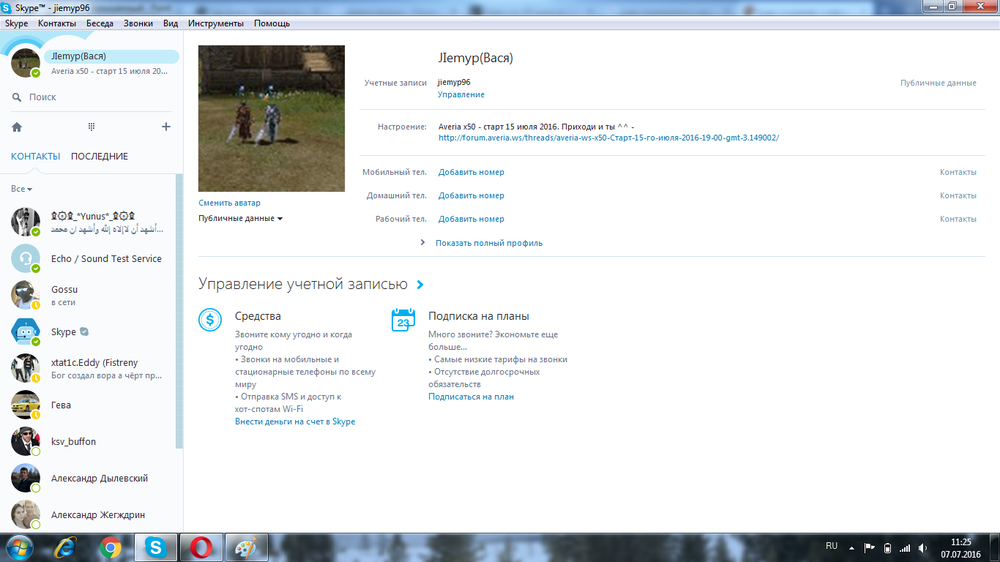Open the dial pad icon

(91, 127)
